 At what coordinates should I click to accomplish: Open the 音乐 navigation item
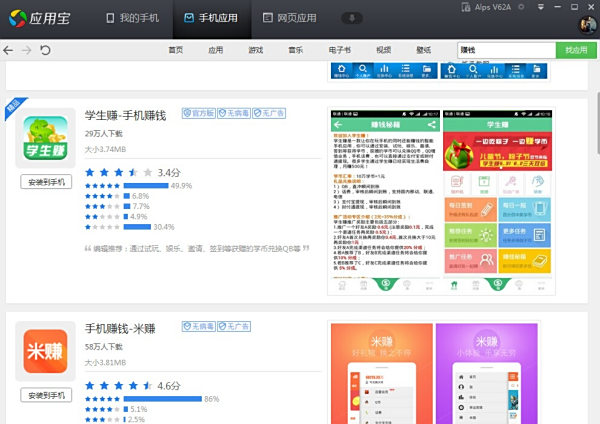(295, 50)
